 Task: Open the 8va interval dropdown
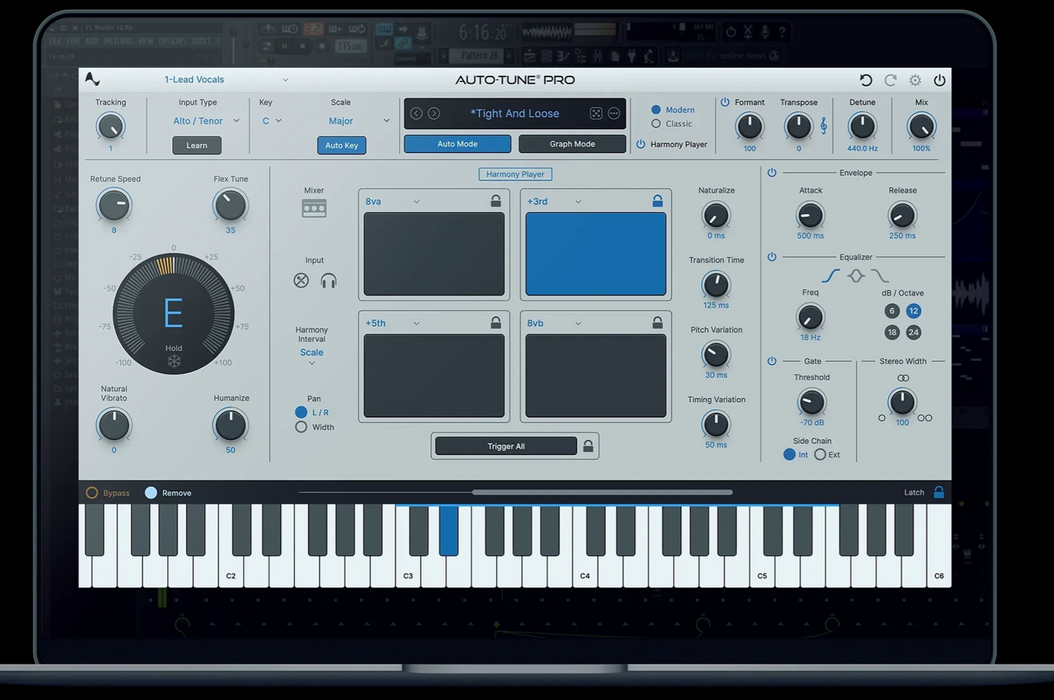click(x=393, y=201)
